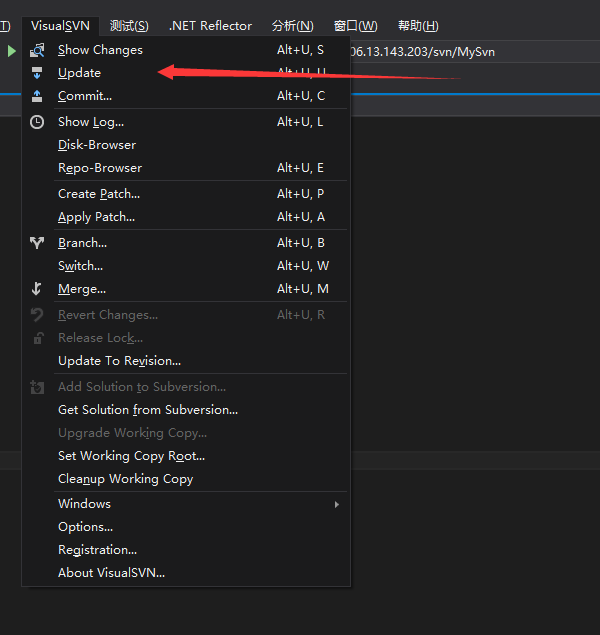Launch Disk-Browser
The height and width of the screenshot is (635, 600).
186,145
